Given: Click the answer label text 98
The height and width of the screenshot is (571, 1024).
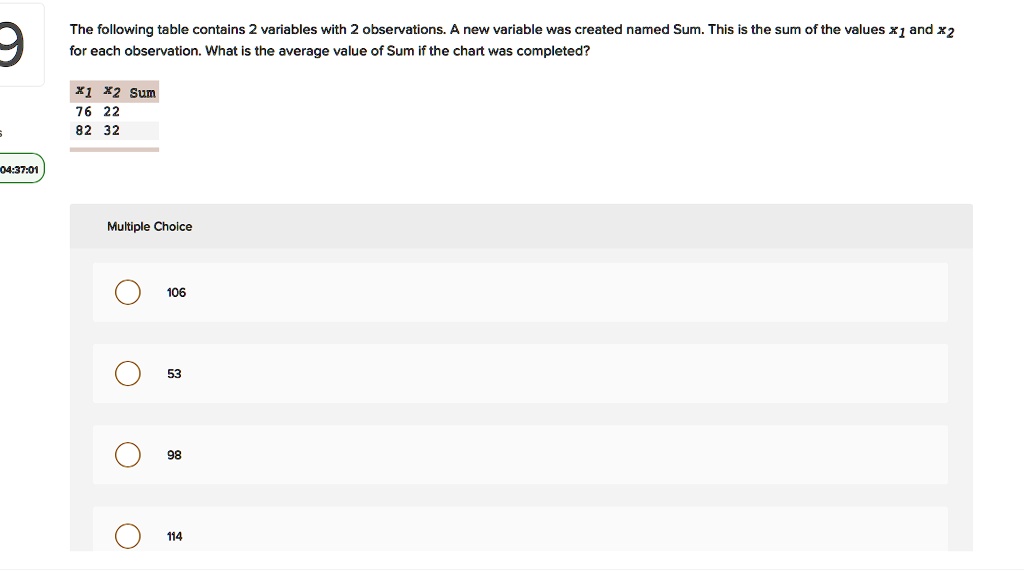Looking at the screenshot, I should [x=174, y=455].
